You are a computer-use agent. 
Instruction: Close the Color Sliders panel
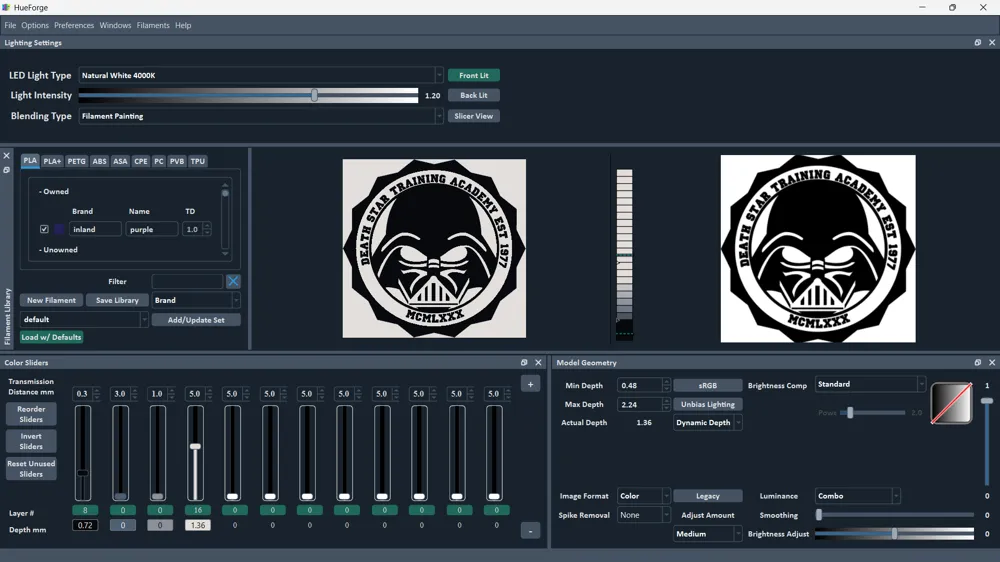pyautogui.click(x=538, y=362)
